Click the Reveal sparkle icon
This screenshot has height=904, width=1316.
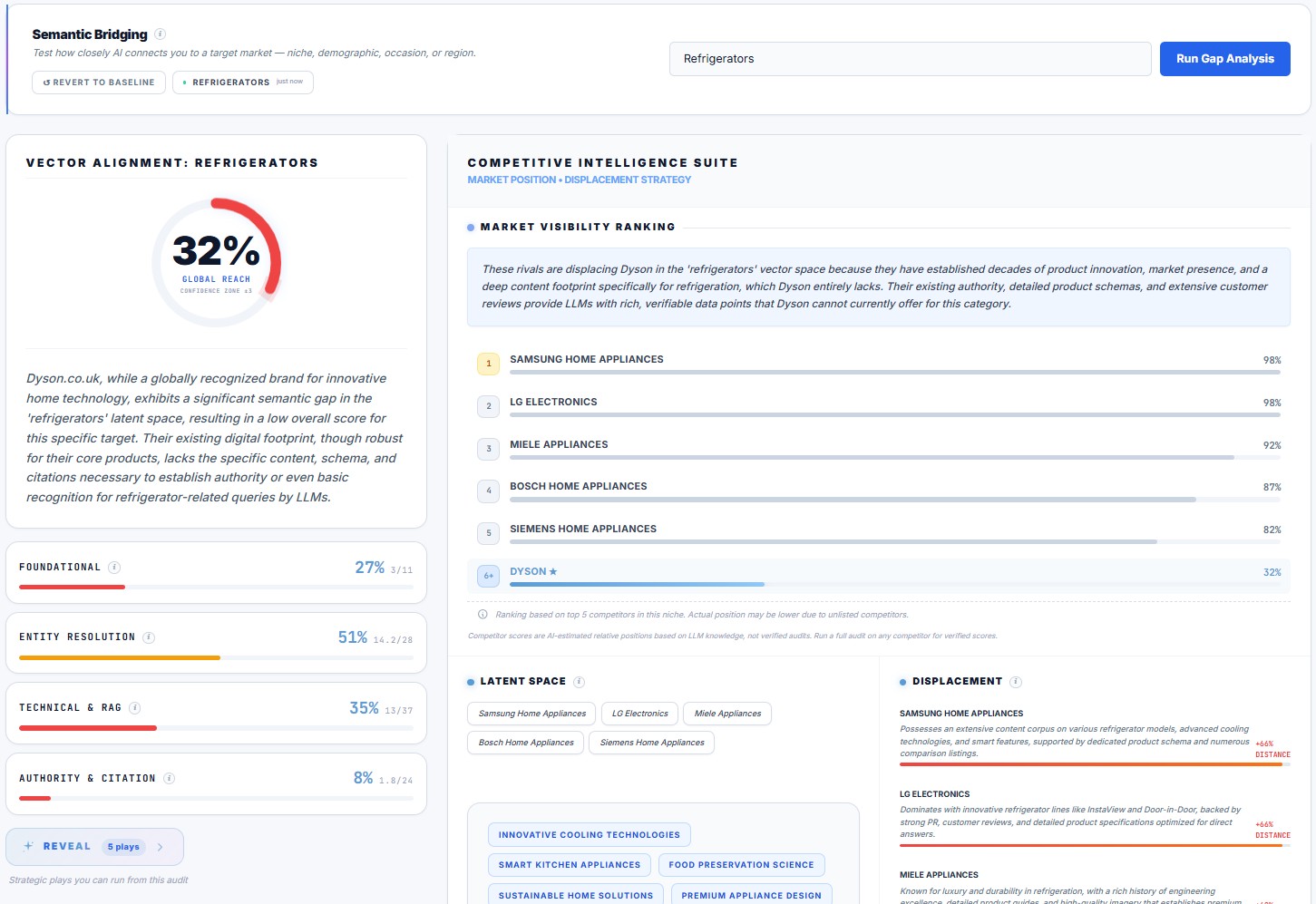tap(28, 846)
